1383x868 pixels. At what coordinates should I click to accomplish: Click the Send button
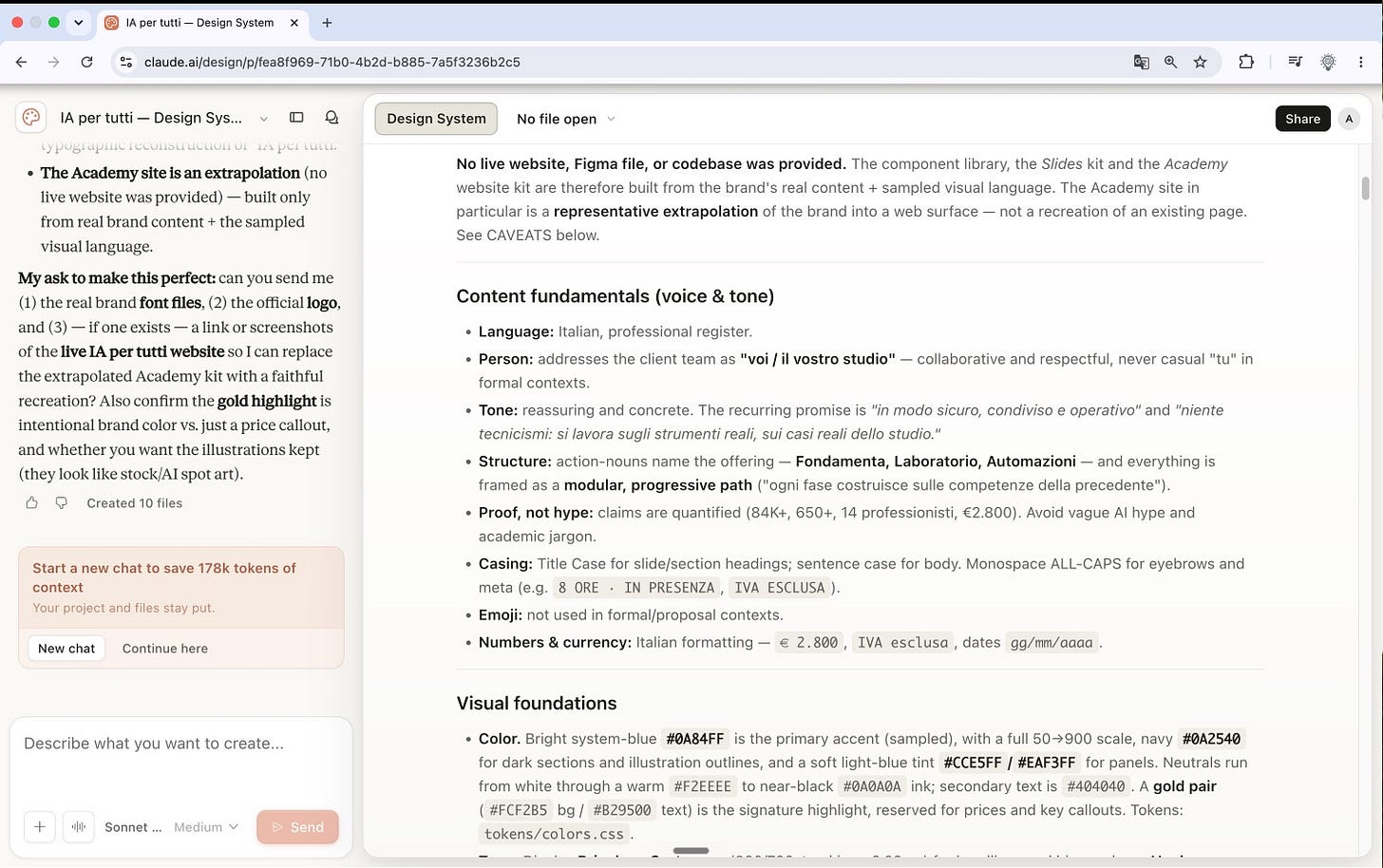[x=297, y=827]
